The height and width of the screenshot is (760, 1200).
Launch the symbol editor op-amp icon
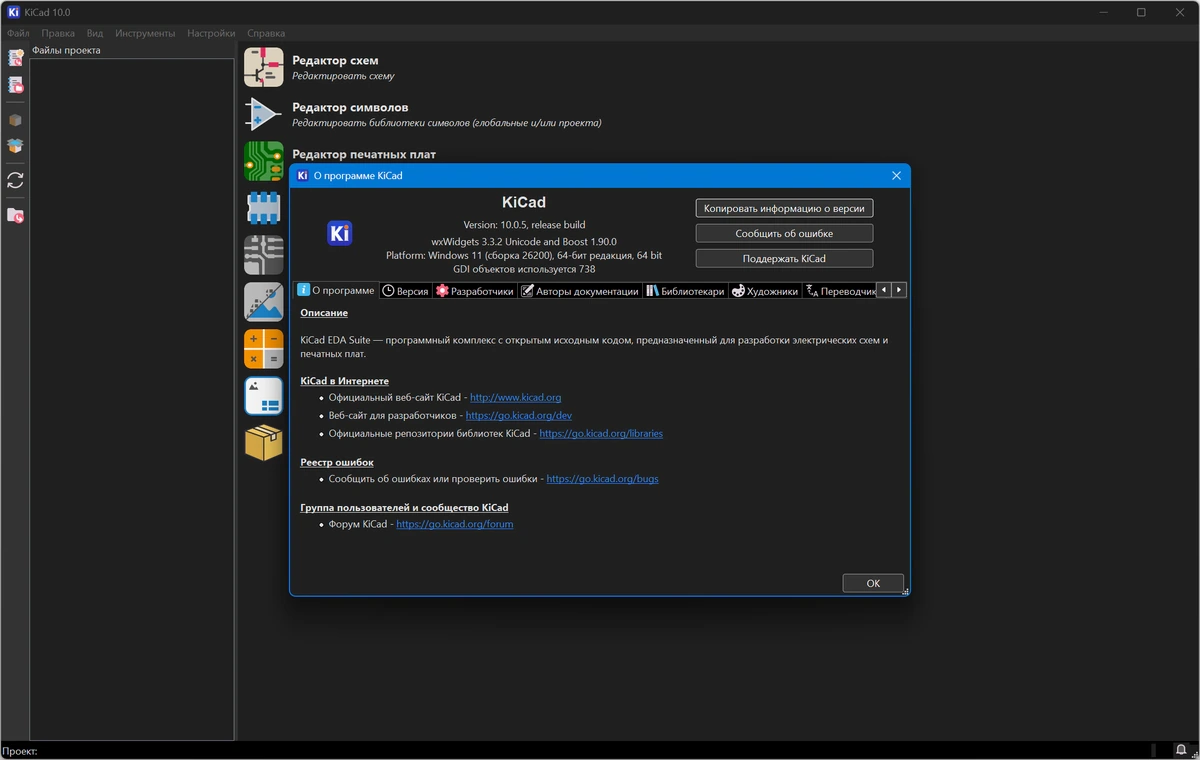click(x=264, y=114)
